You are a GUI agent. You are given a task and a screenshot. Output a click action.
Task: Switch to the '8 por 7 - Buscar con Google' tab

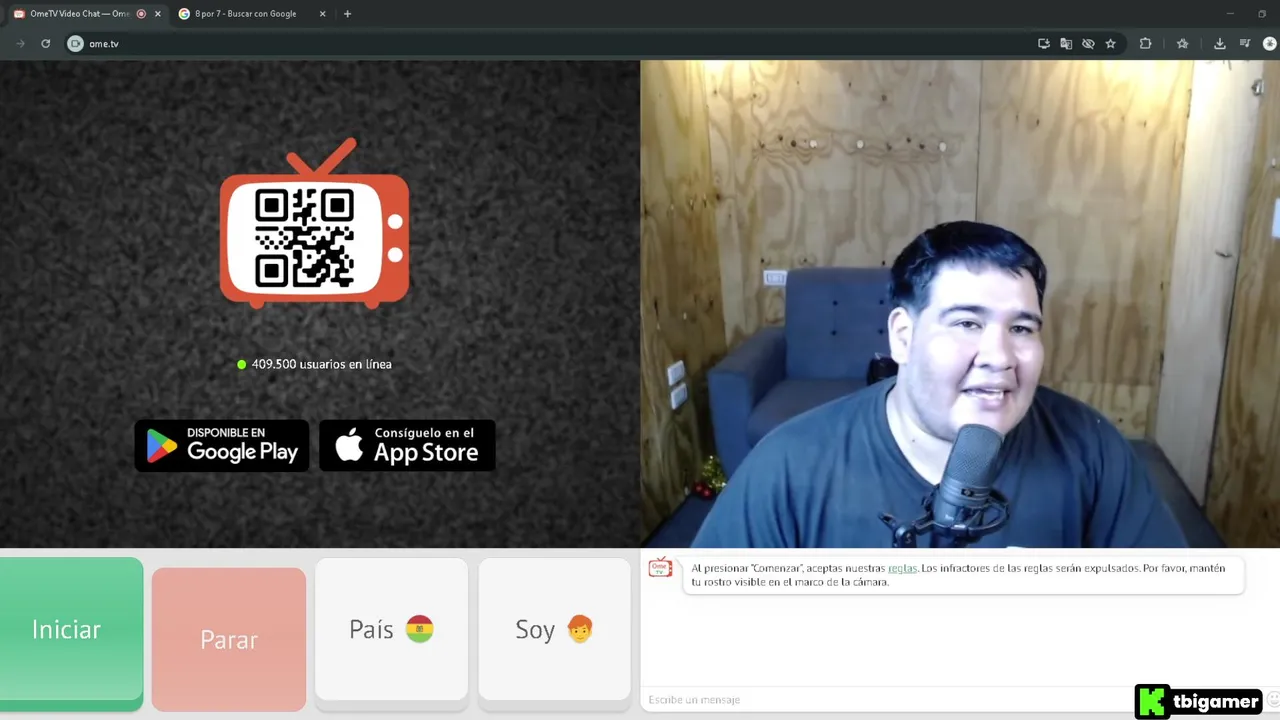(246, 14)
